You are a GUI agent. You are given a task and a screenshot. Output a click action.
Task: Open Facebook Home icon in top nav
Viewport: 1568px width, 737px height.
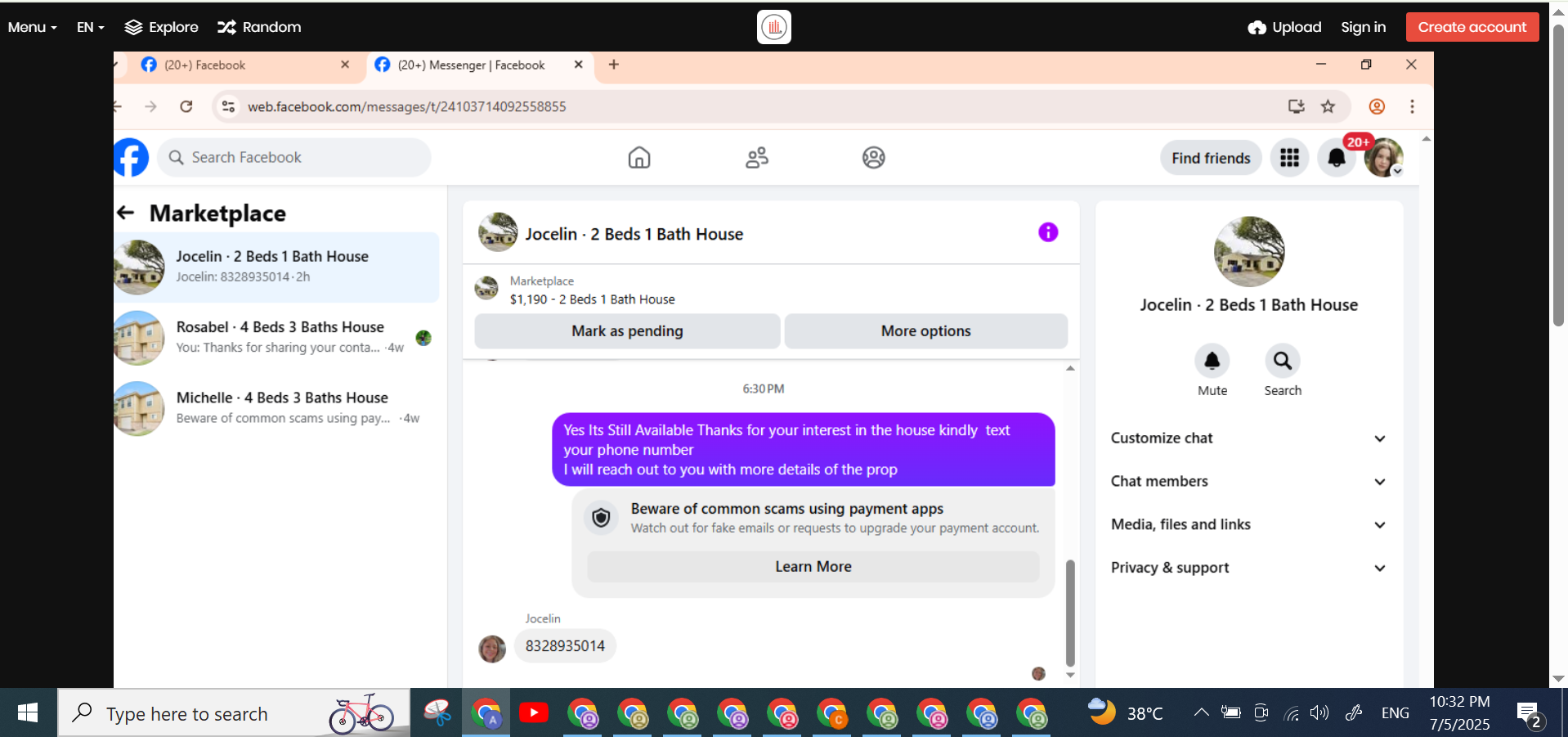tap(639, 157)
